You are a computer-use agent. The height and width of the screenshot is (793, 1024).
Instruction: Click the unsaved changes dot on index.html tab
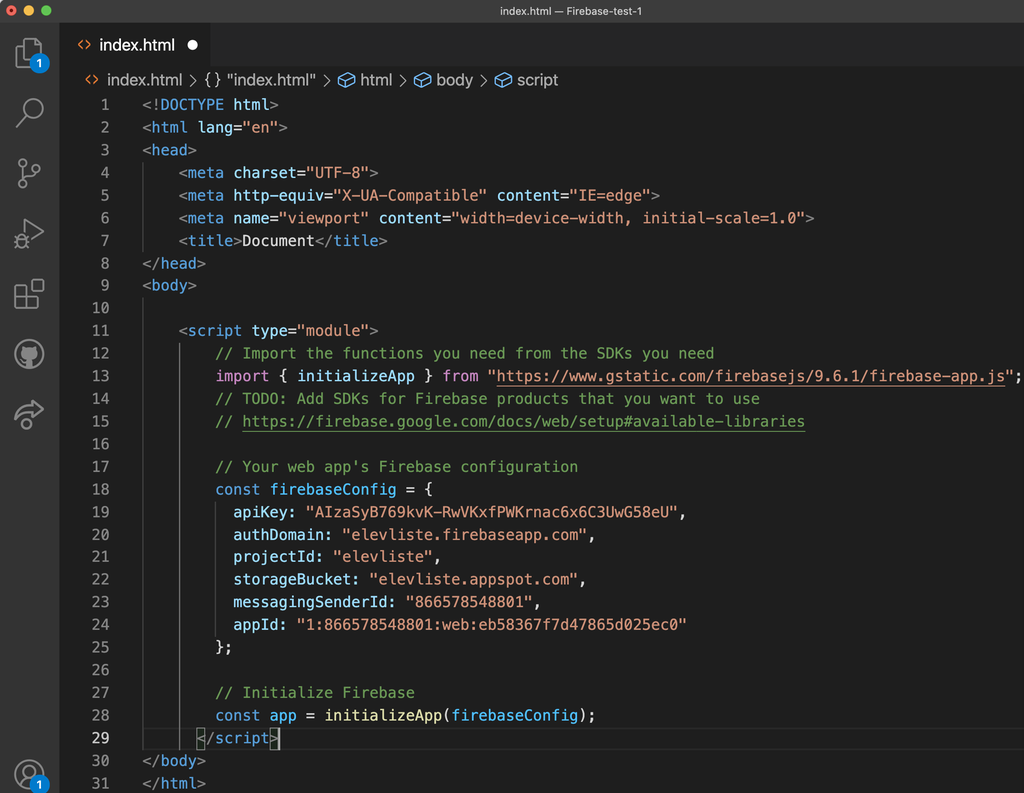point(191,44)
